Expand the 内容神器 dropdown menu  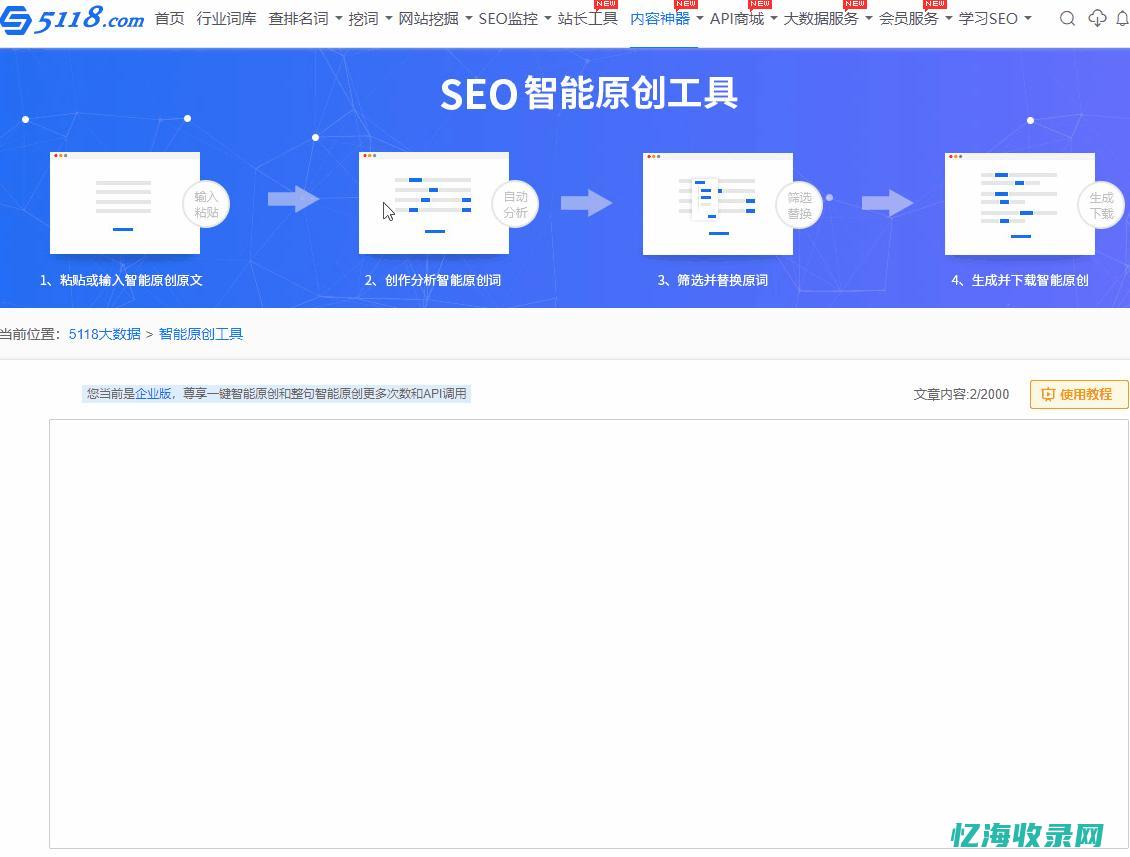(x=662, y=18)
